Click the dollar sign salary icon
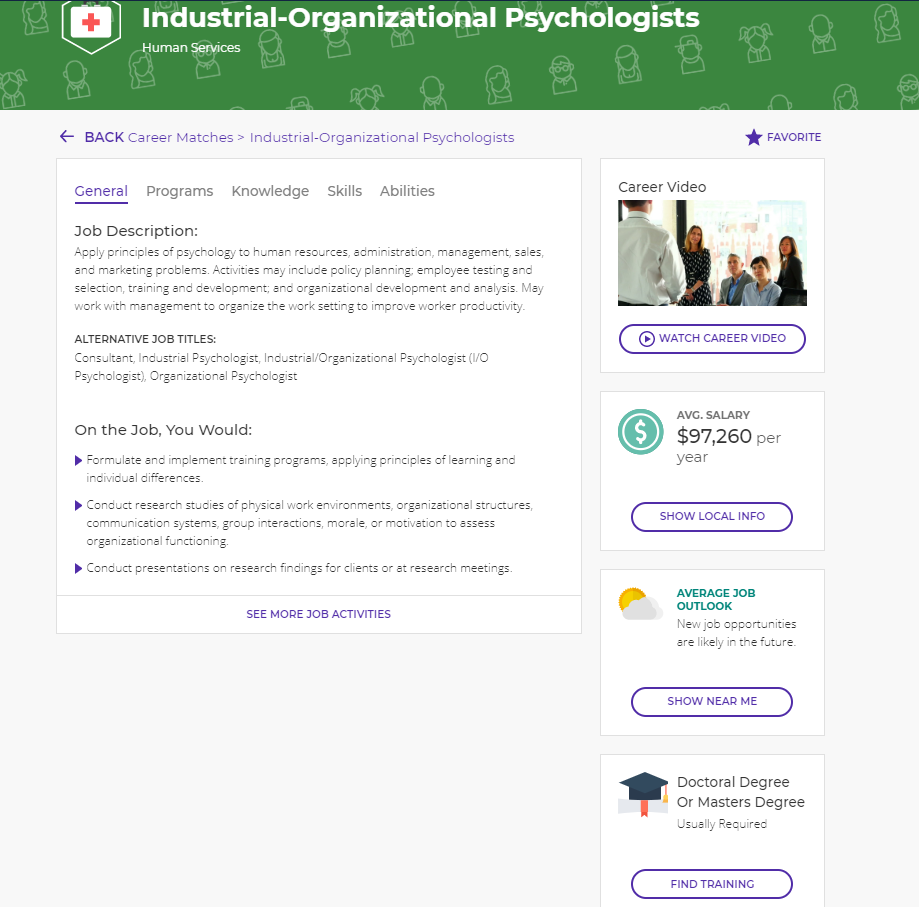This screenshot has width=919, height=907. coord(641,432)
